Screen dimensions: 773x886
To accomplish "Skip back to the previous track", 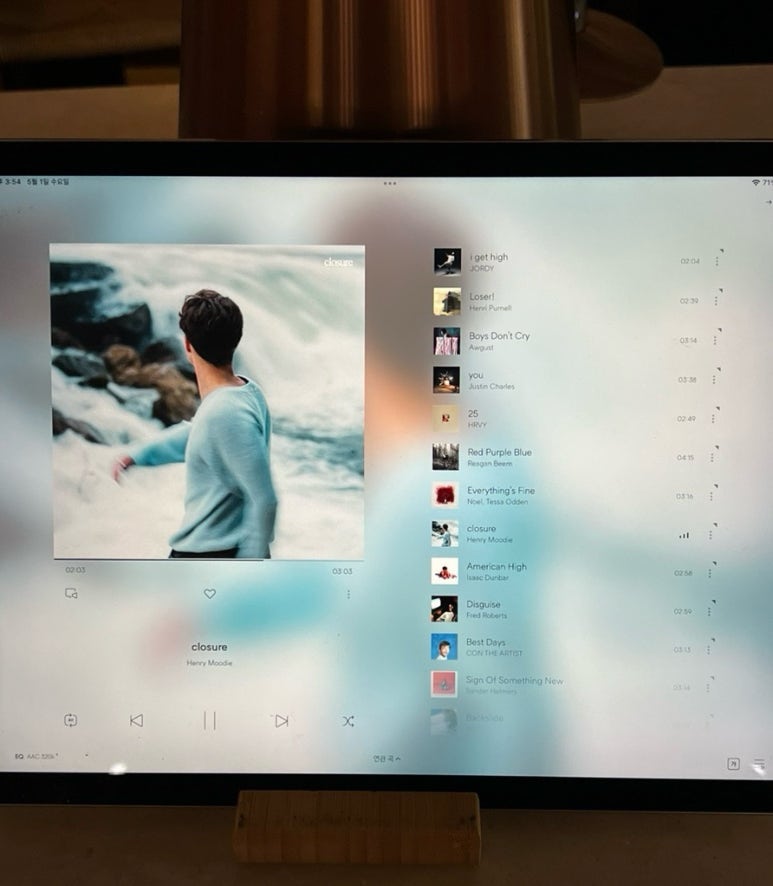I will [x=136, y=720].
